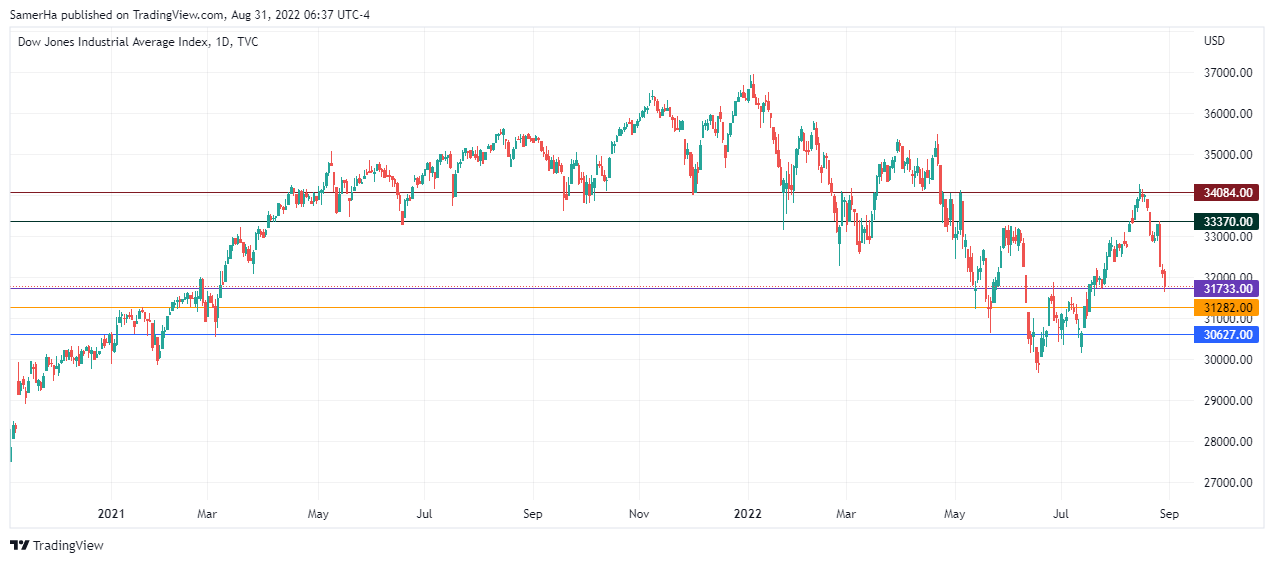Click the 2021 label on time axis
The width and height of the screenshot is (1274, 563).
(x=110, y=514)
